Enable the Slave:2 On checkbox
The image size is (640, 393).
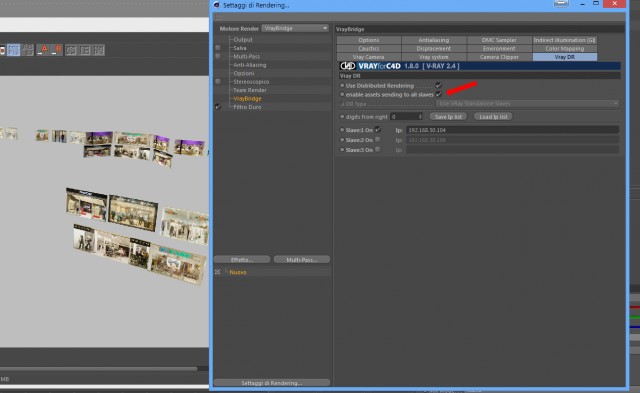(x=378, y=140)
